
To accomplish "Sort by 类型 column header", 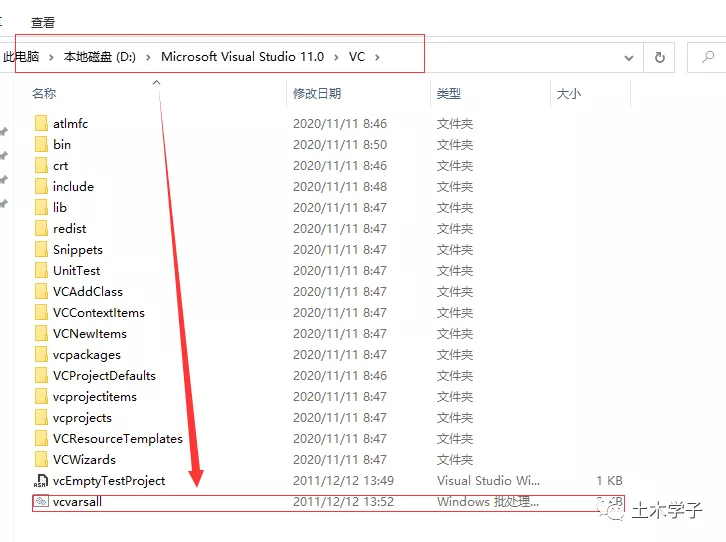I will [x=449, y=93].
